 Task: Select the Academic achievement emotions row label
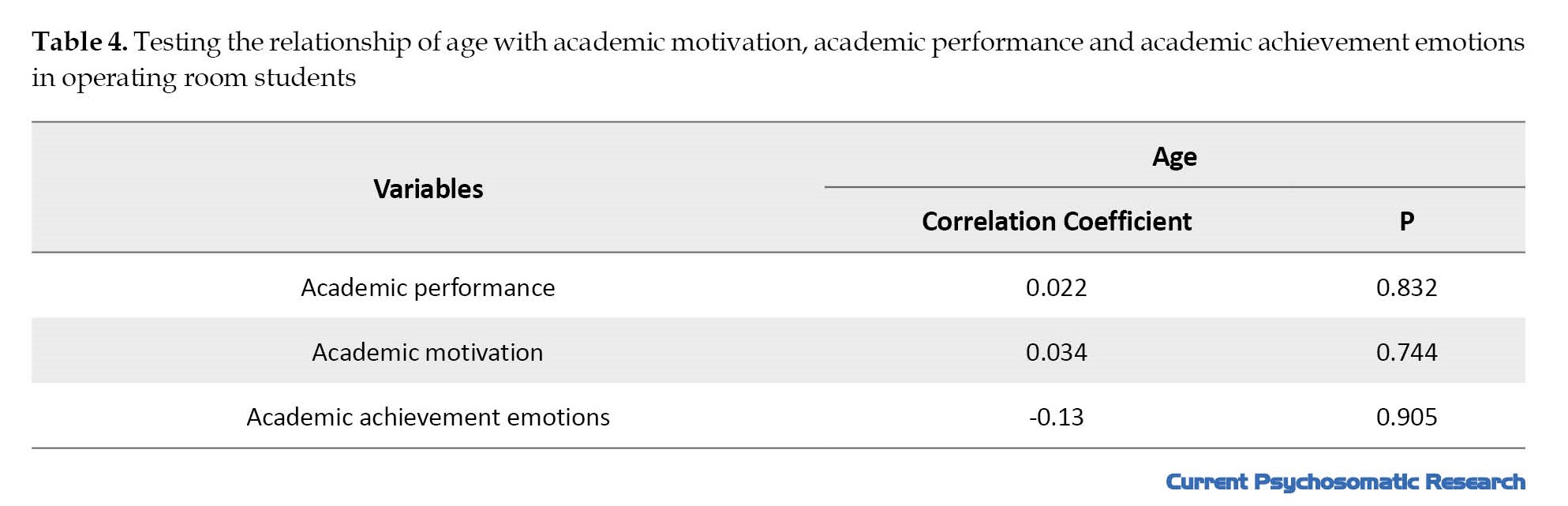coord(428,417)
